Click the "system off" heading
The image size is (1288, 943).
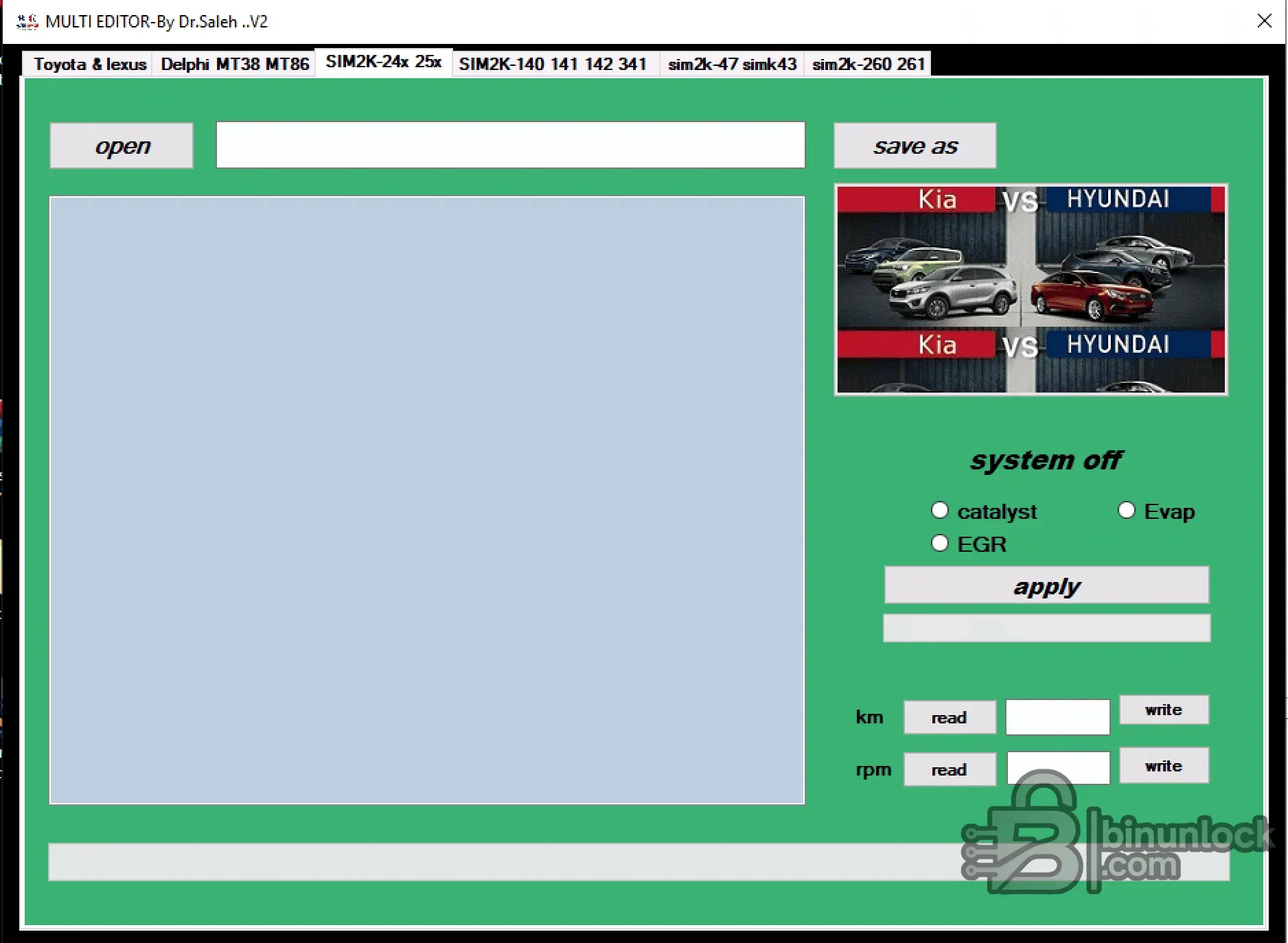[1046, 460]
